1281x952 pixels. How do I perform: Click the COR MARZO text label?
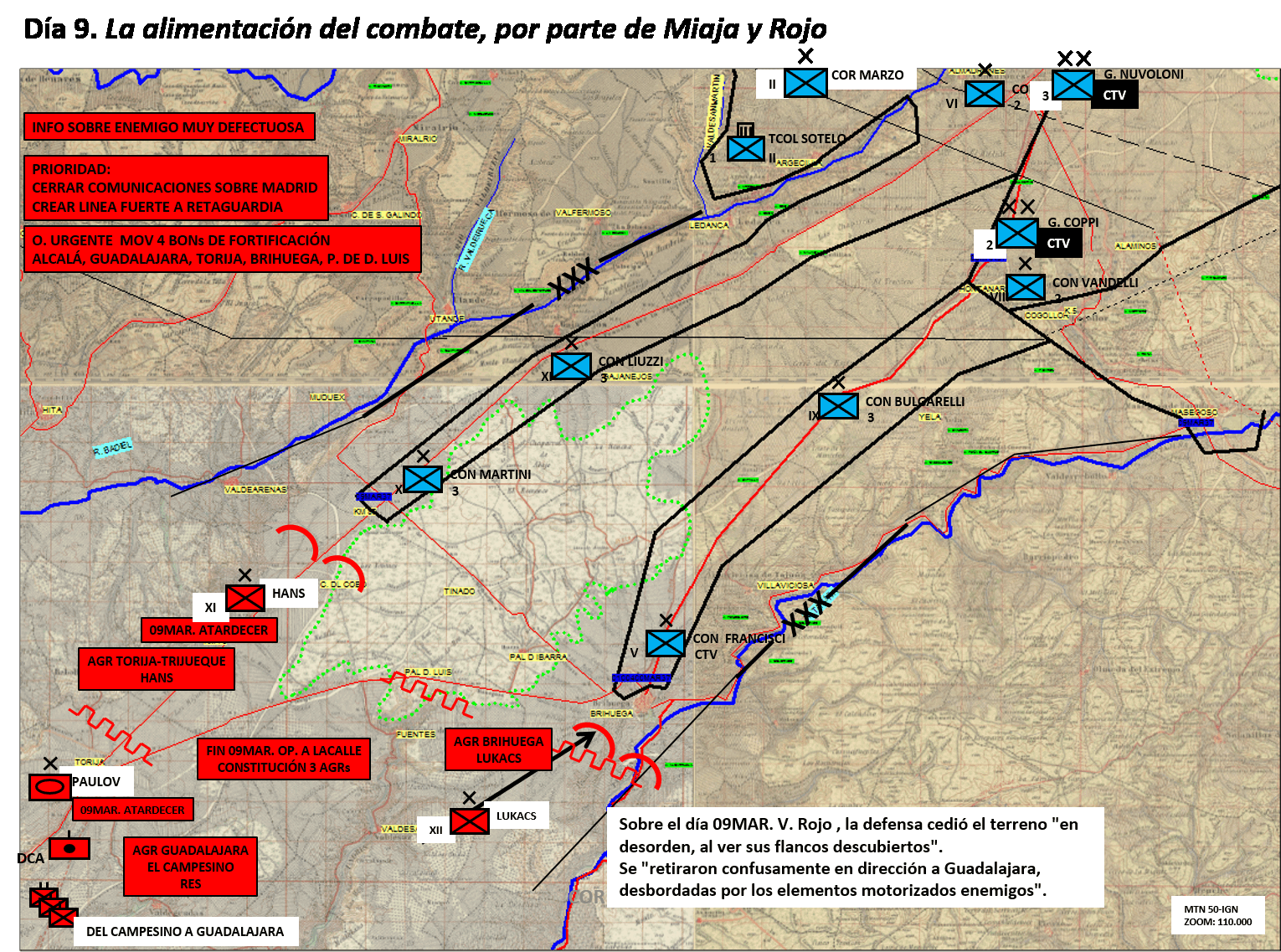click(867, 75)
